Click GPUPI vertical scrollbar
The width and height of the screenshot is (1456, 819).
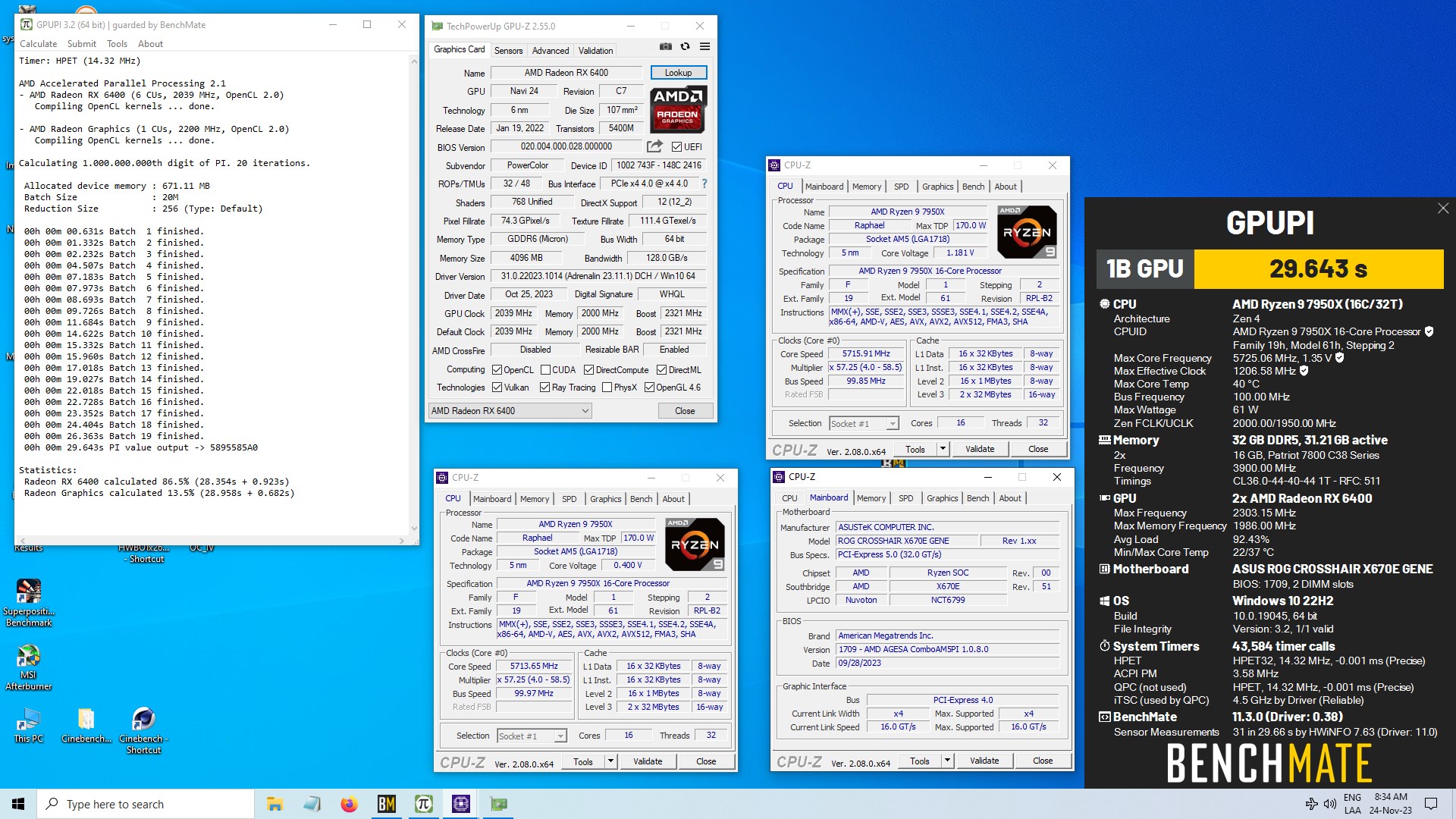[414, 294]
